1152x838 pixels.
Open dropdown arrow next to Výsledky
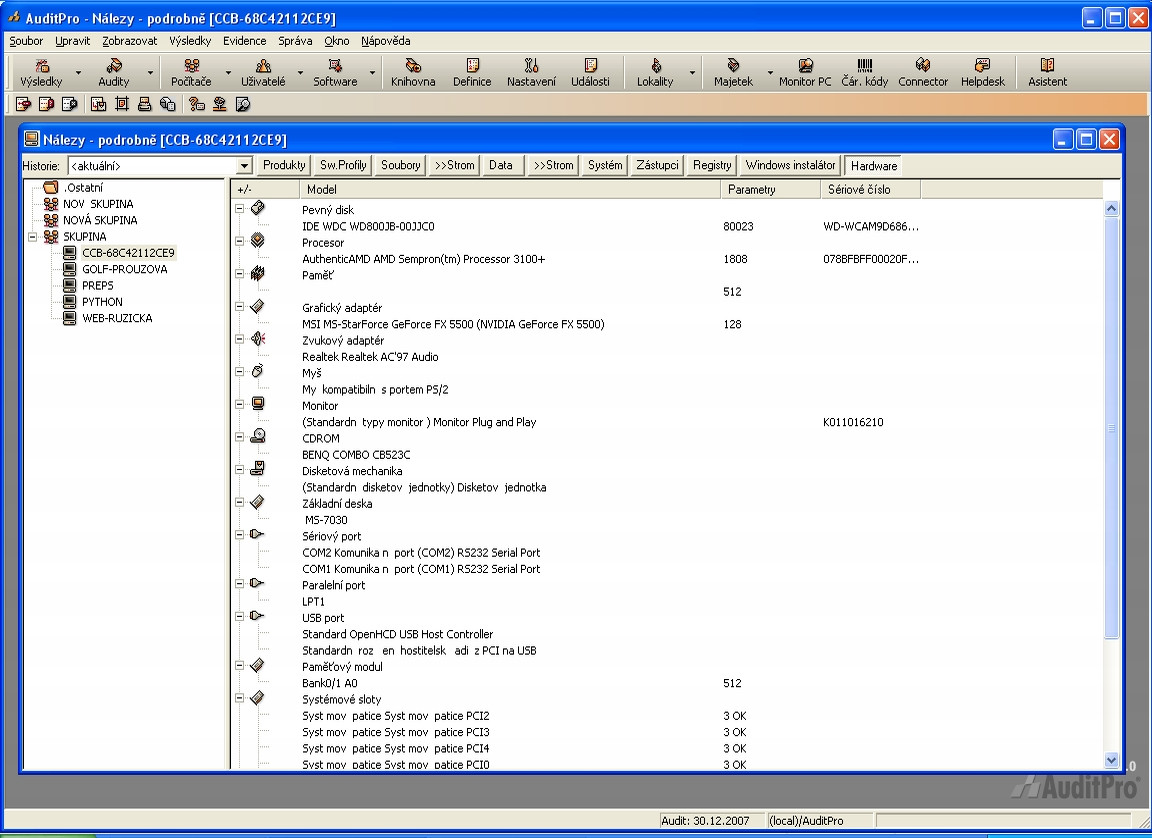(x=79, y=73)
